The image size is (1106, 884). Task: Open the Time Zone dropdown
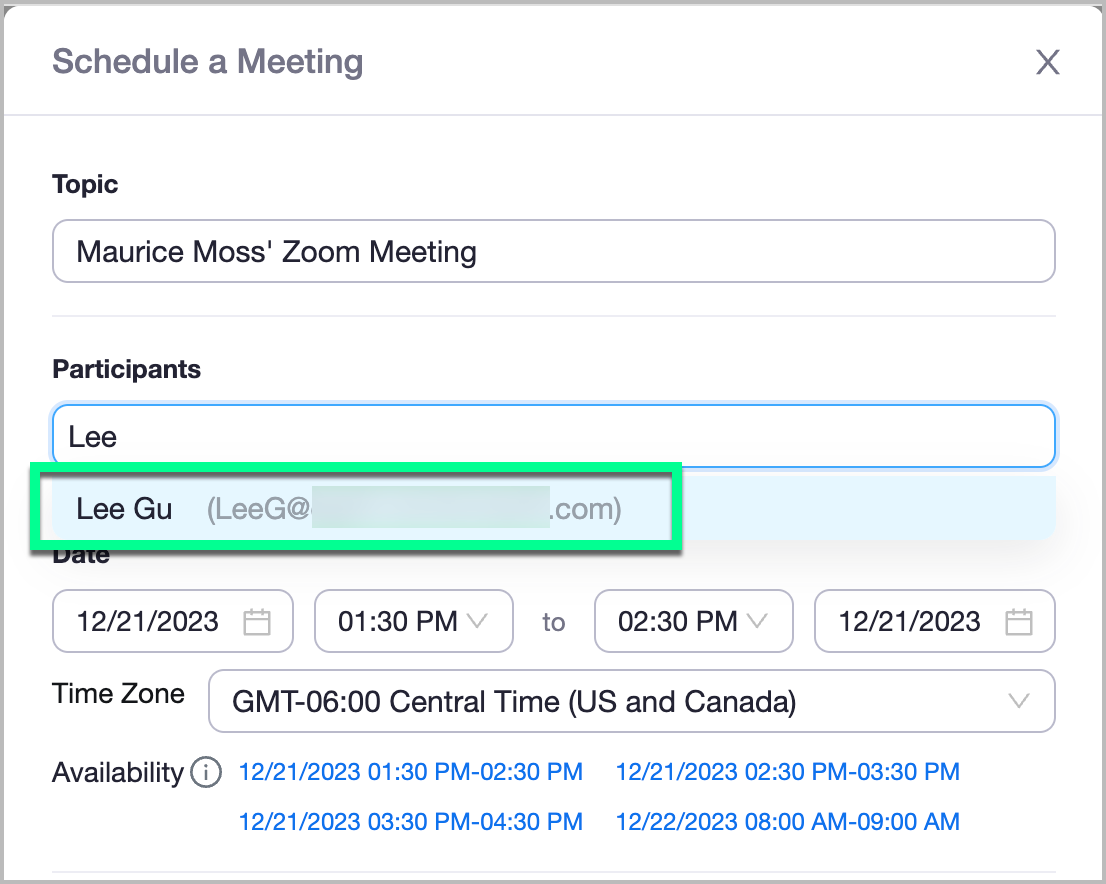[631, 701]
